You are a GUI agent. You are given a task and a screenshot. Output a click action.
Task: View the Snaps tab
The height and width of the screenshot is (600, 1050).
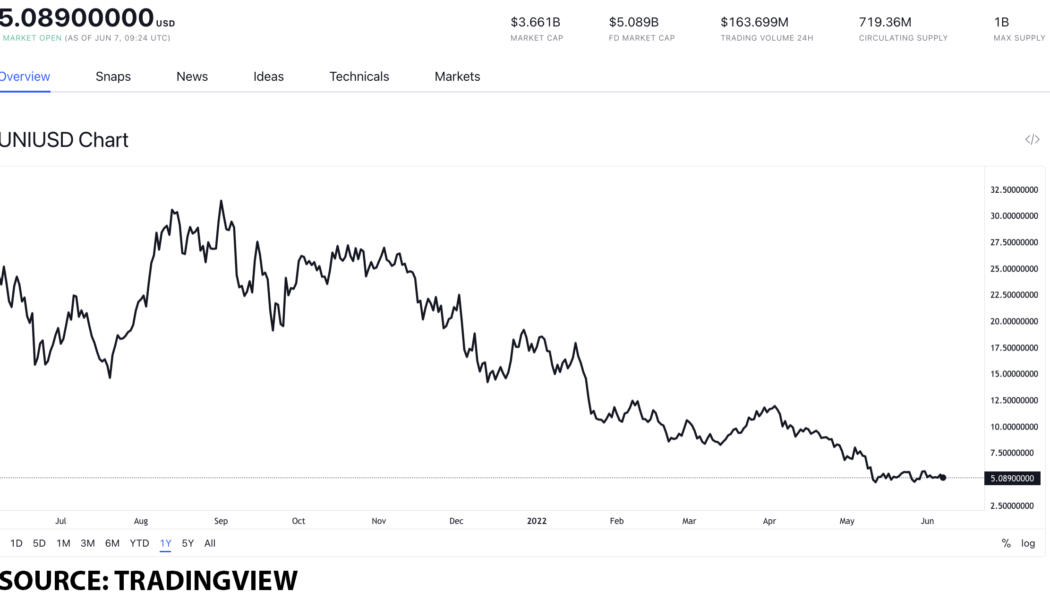pyautogui.click(x=113, y=76)
